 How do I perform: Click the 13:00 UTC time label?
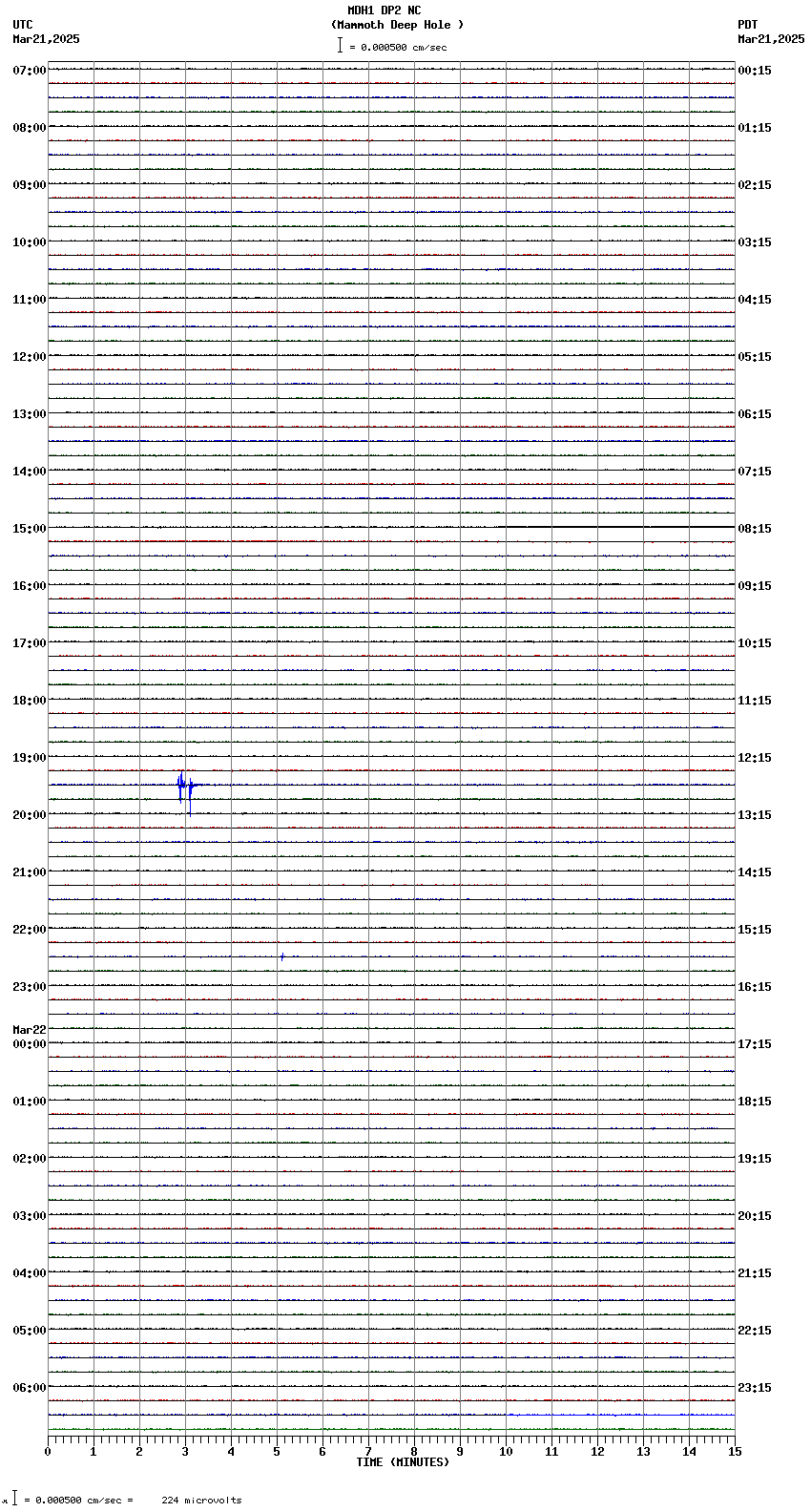[x=30, y=414]
